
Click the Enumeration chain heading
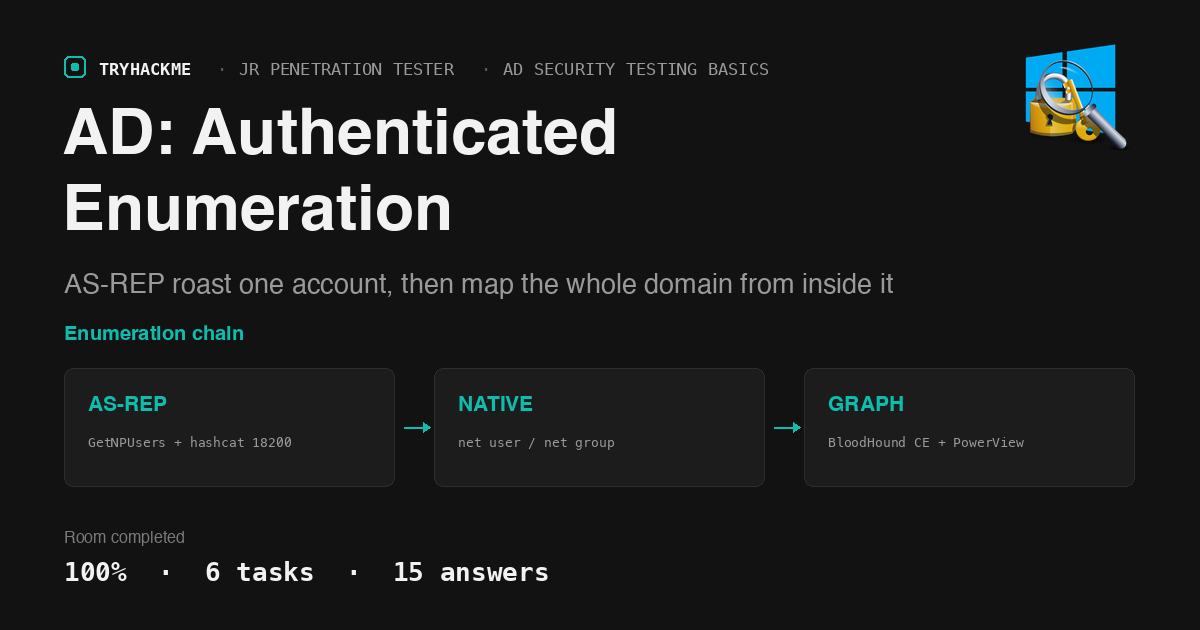click(x=154, y=333)
